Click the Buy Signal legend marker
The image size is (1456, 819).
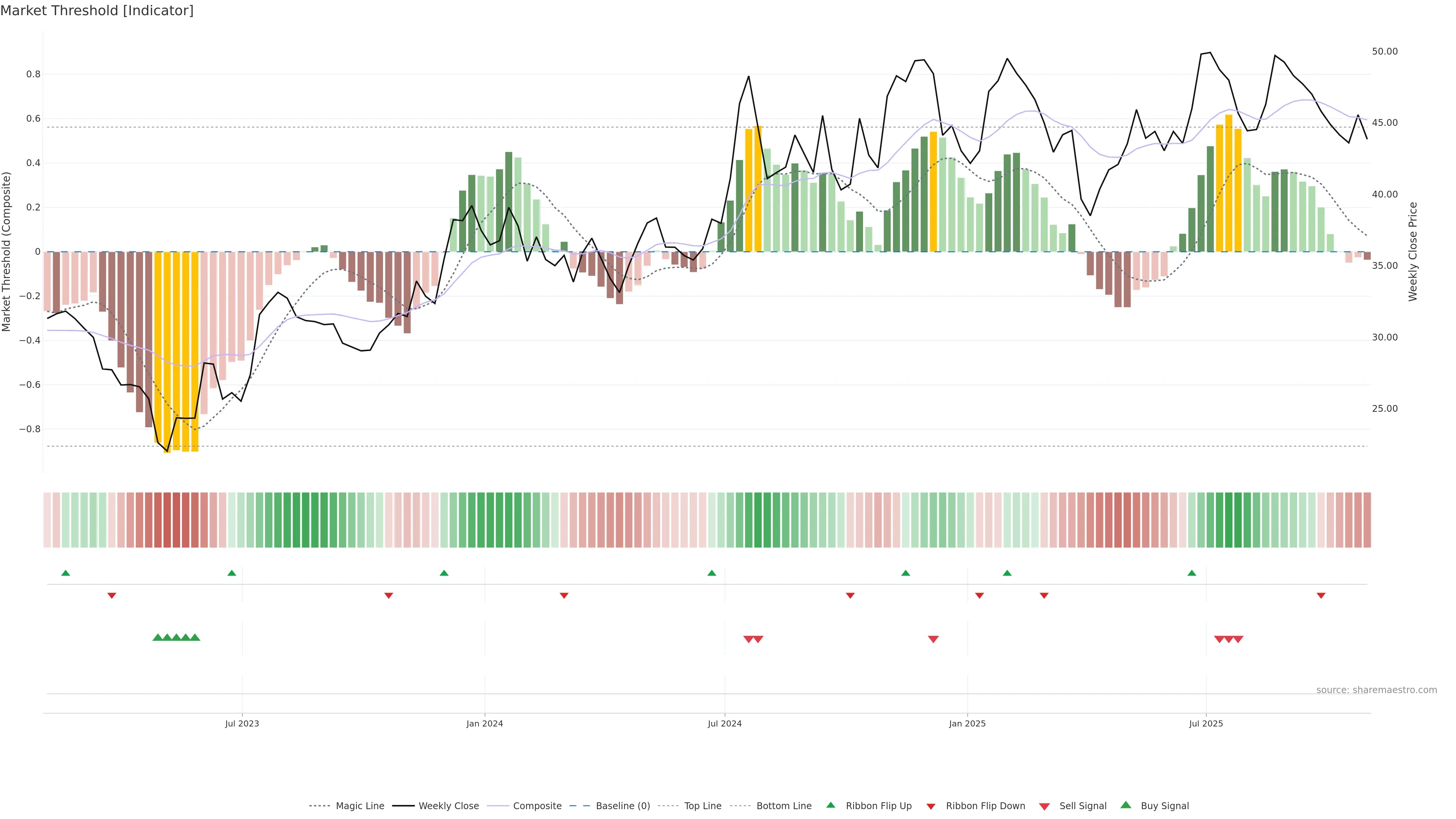click(x=1125, y=805)
